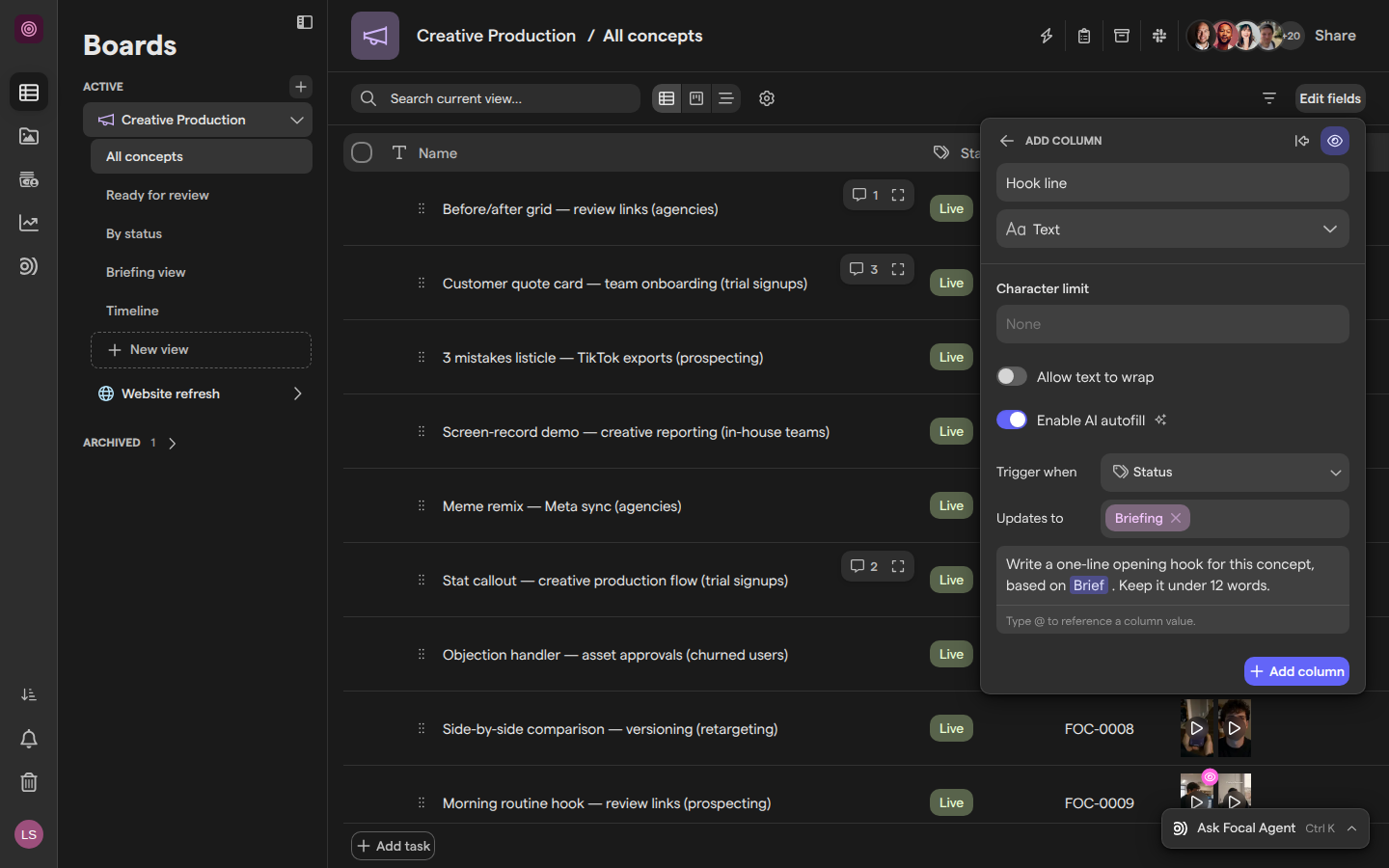Open comments on Customer quote card row

click(x=863, y=269)
